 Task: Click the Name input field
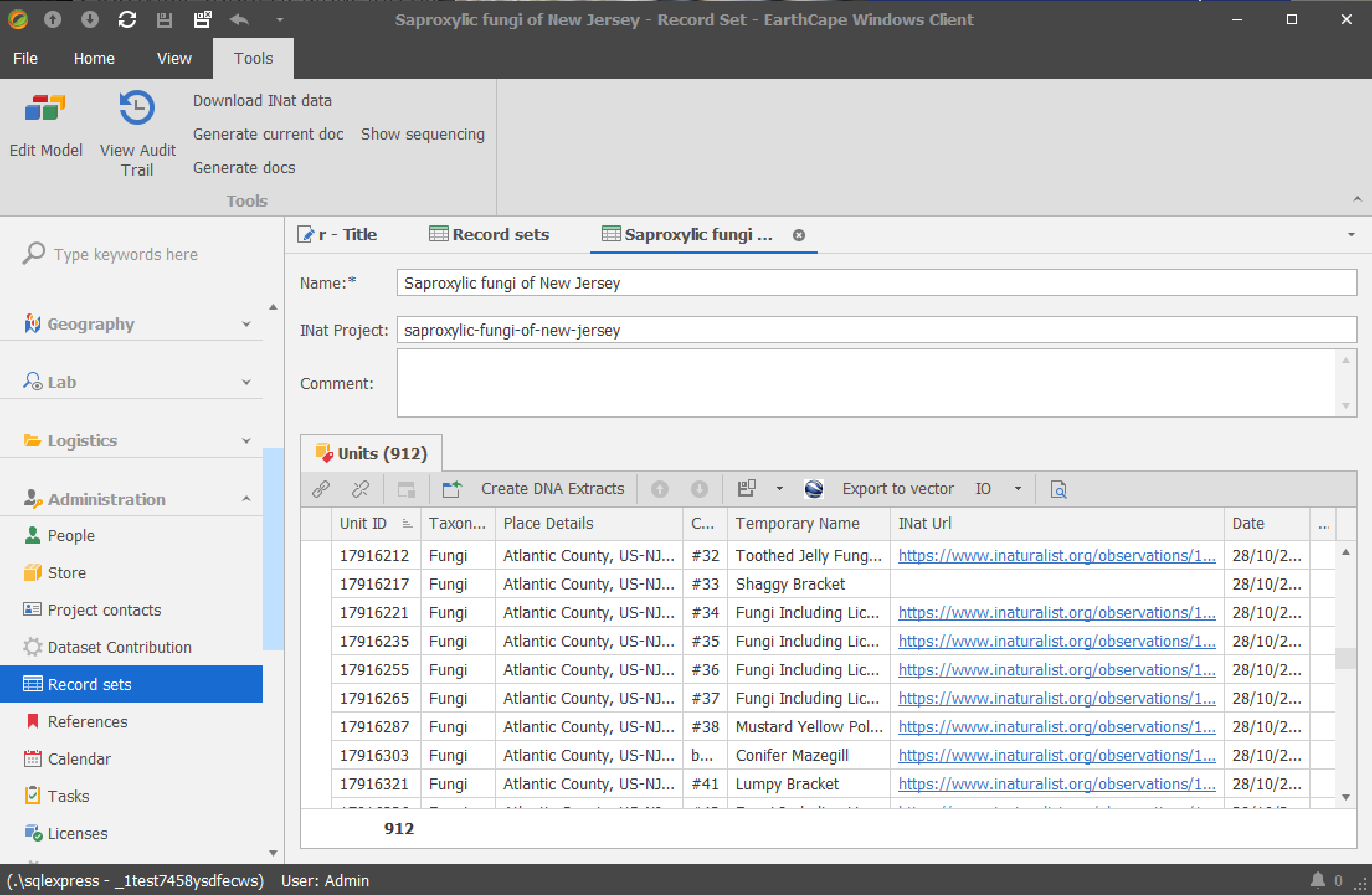click(x=877, y=283)
